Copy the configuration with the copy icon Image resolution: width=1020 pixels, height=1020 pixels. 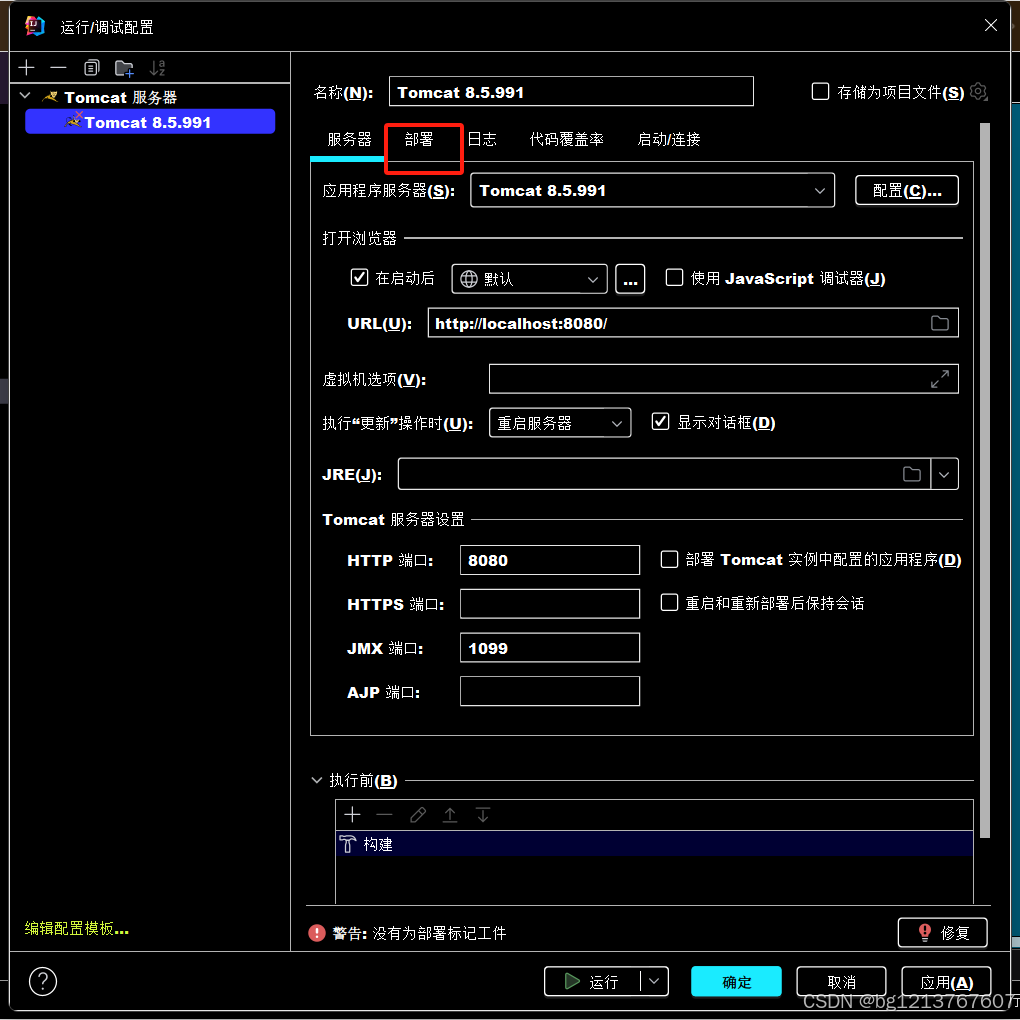(x=90, y=67)
